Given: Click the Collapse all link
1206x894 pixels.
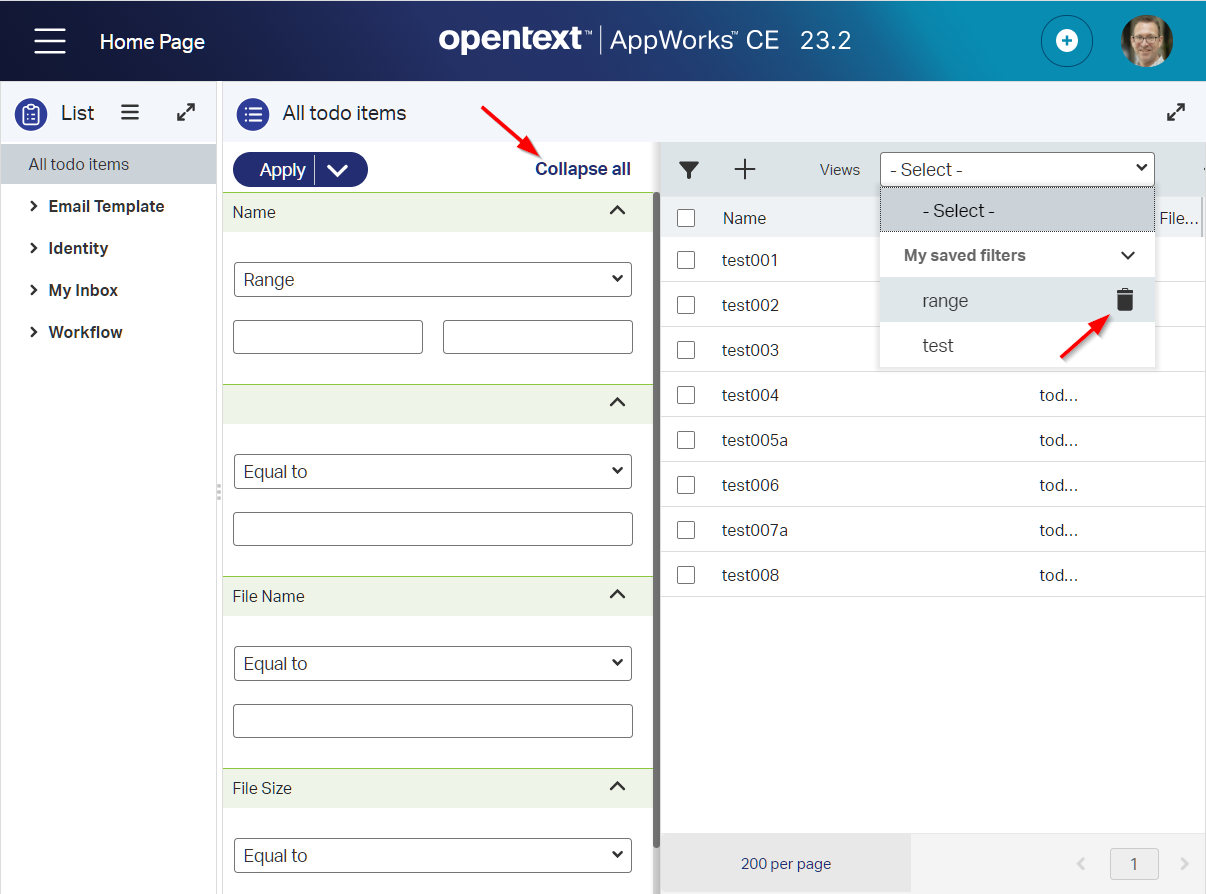Looking at the screenshot, I should click(x=582, y=169).
